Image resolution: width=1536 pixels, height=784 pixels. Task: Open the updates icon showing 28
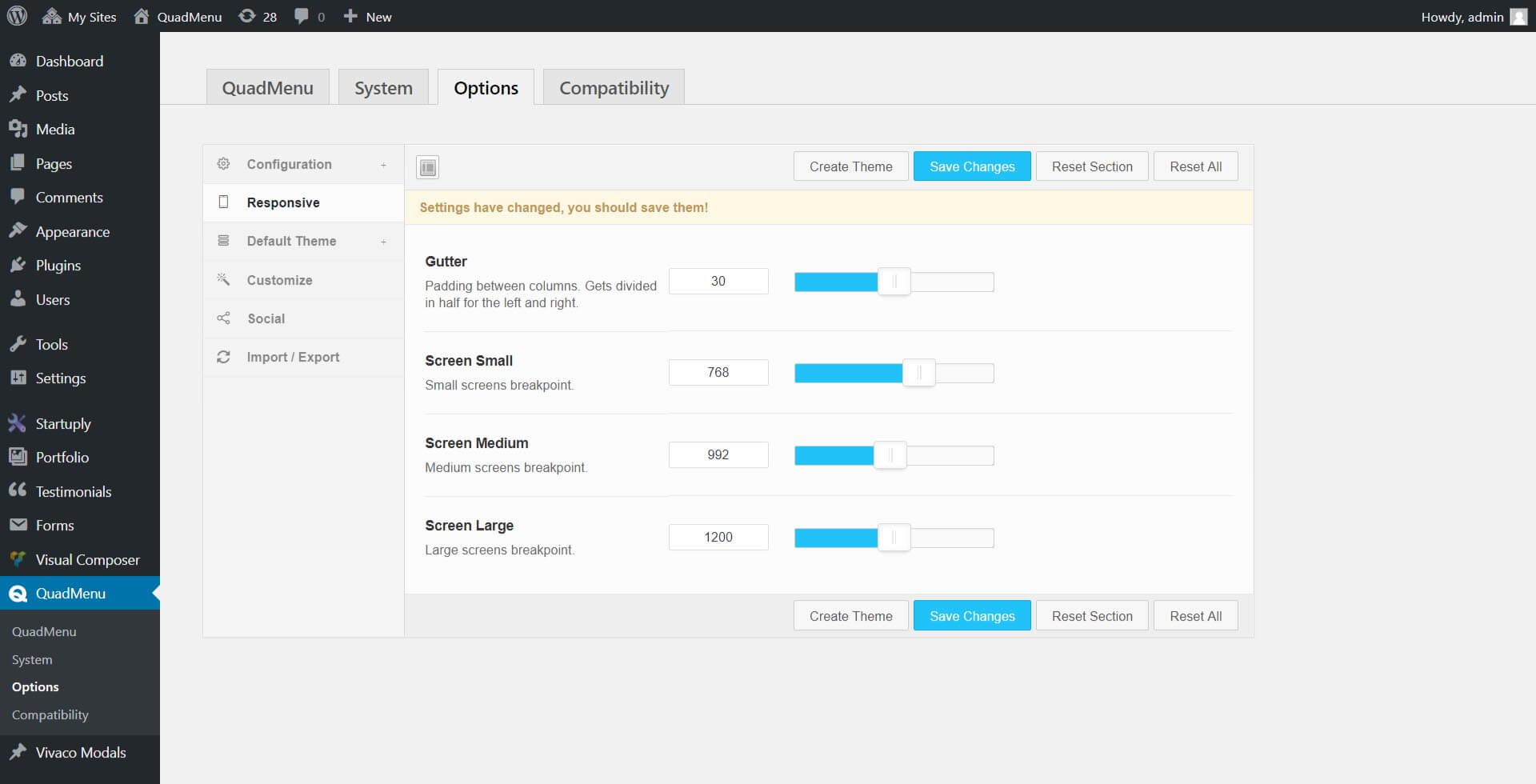point(247,16)
